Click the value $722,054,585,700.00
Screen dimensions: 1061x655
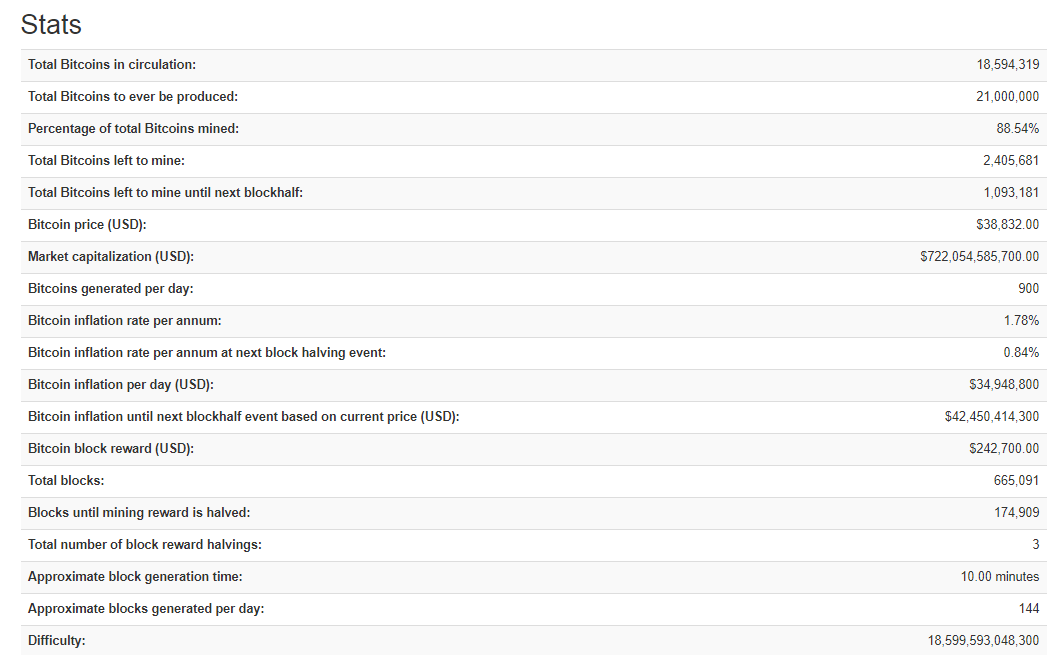pos(979,256)
